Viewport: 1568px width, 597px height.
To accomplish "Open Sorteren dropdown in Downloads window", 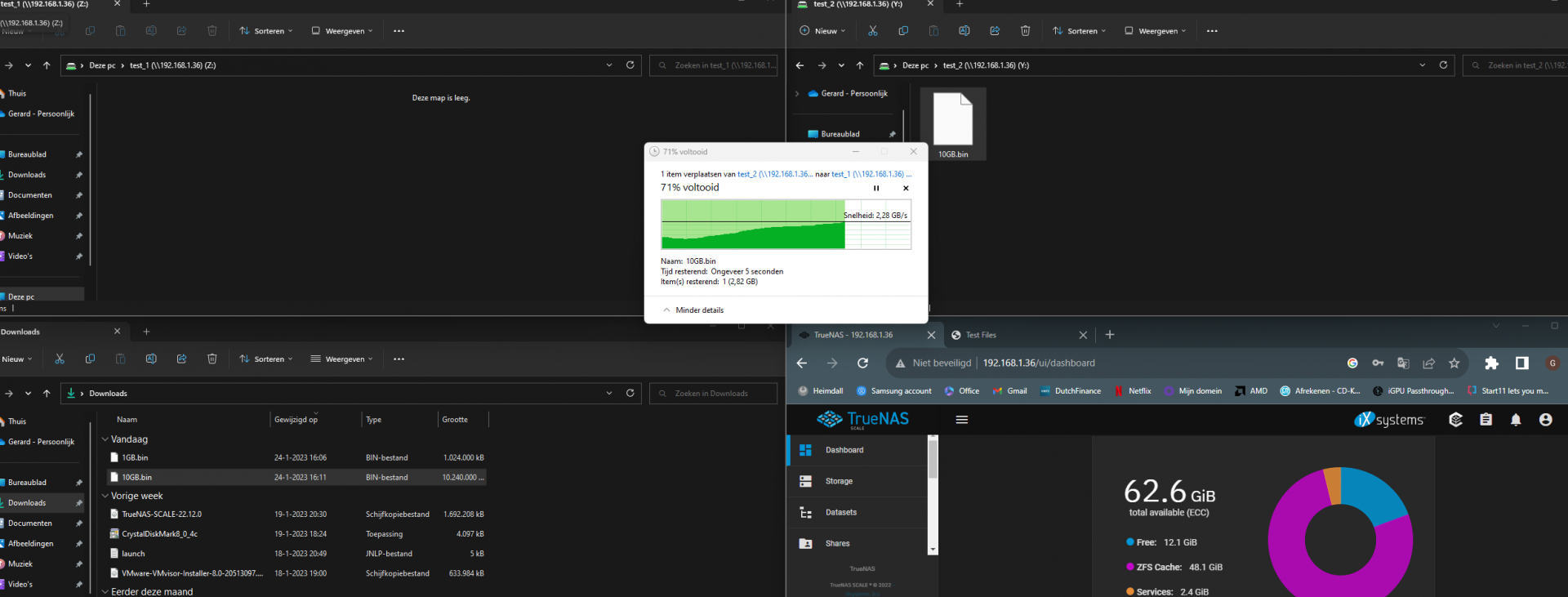I will click(266, 359).
